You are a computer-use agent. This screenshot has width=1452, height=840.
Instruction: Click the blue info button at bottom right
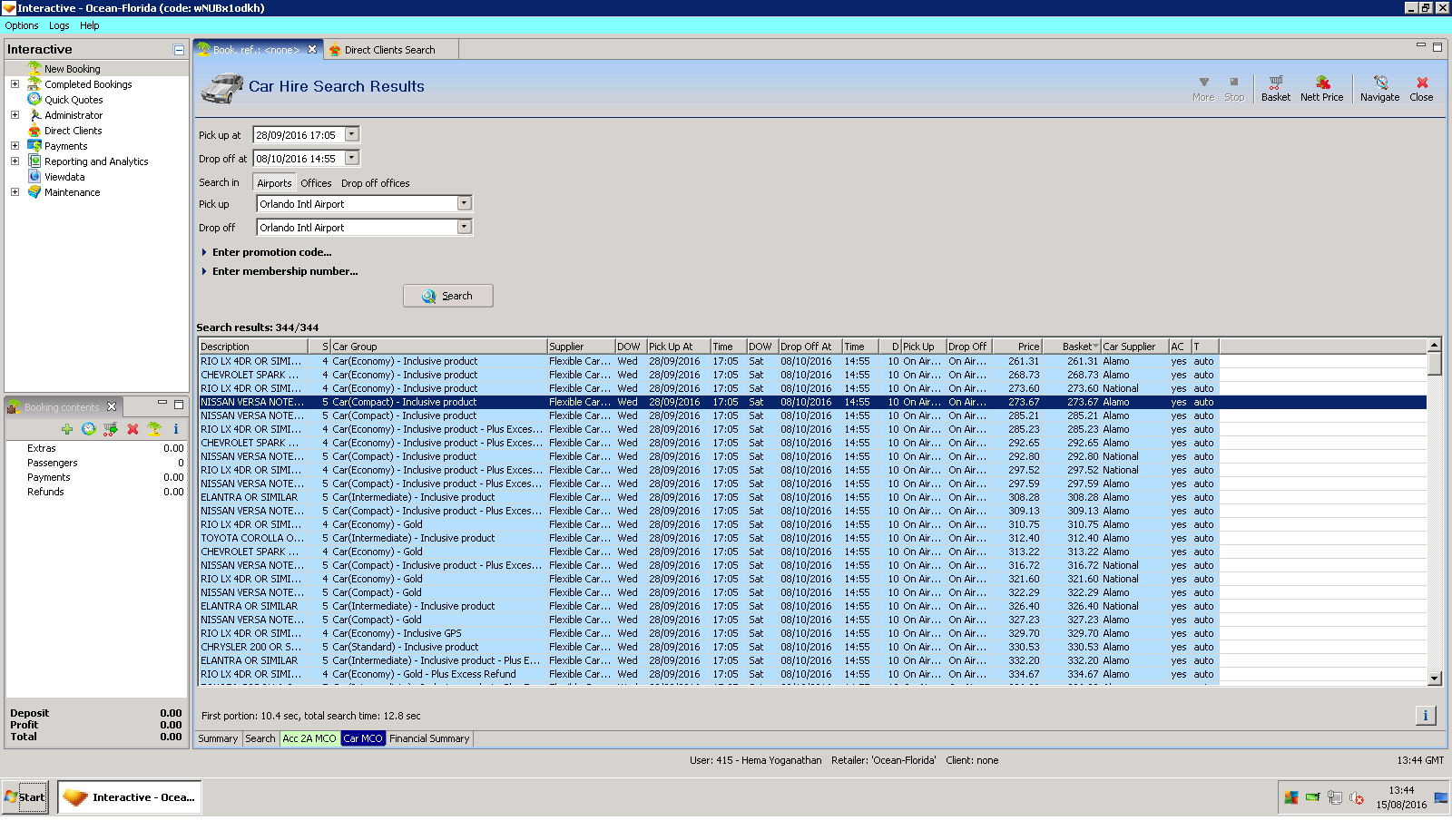(1425, 716)
